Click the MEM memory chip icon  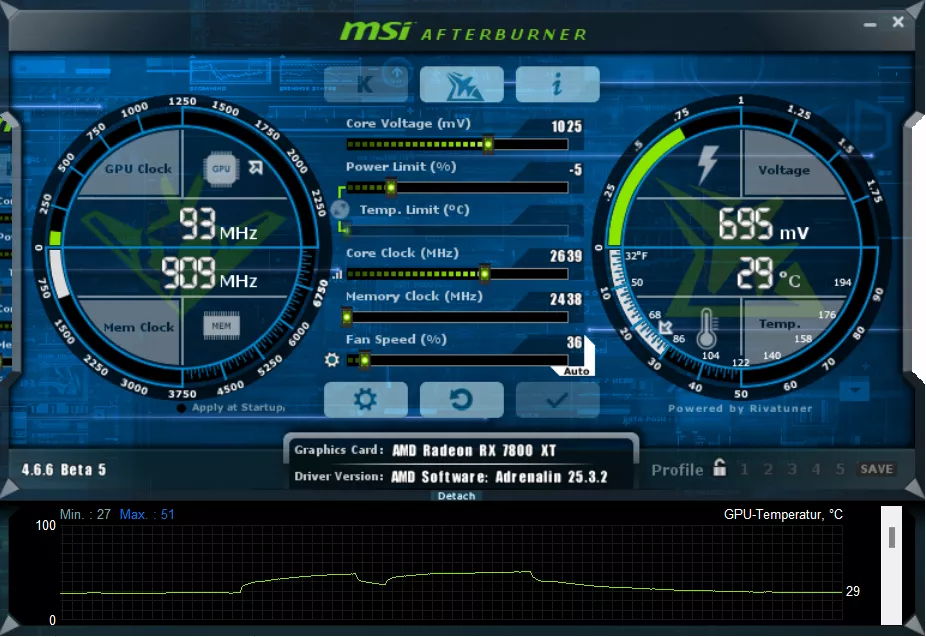221,325
